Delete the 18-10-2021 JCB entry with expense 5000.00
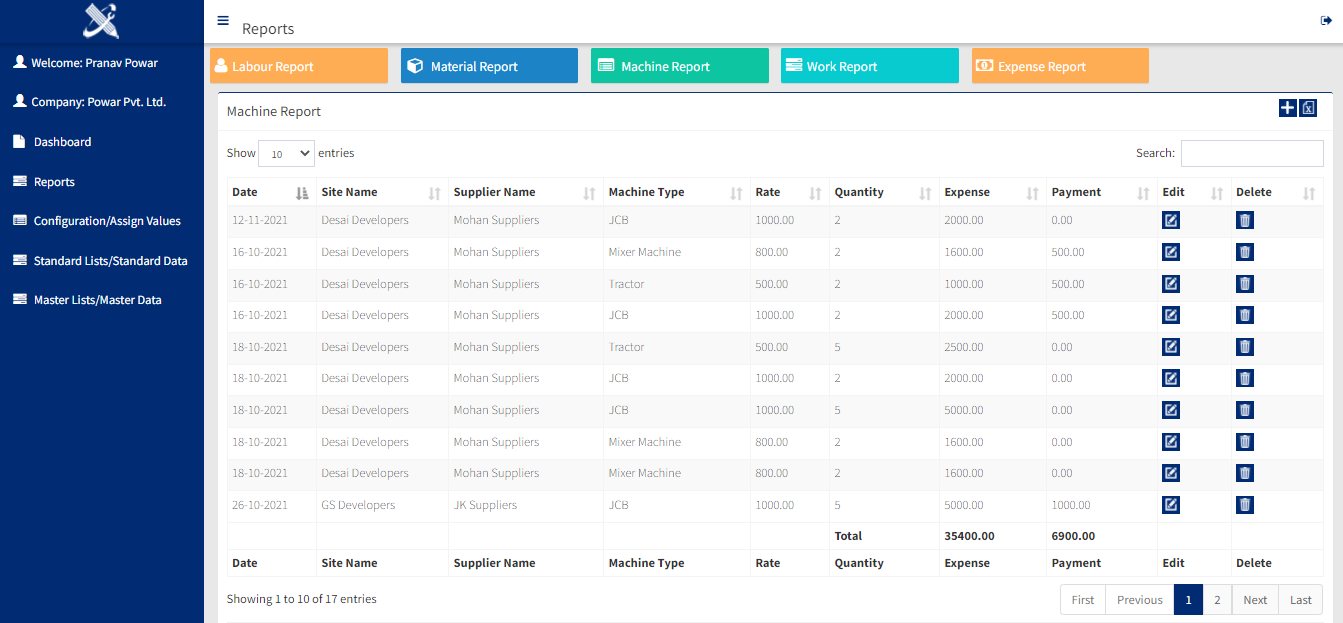The height and width of the screenshot is (623, 1343). (x=1245, y=410)
